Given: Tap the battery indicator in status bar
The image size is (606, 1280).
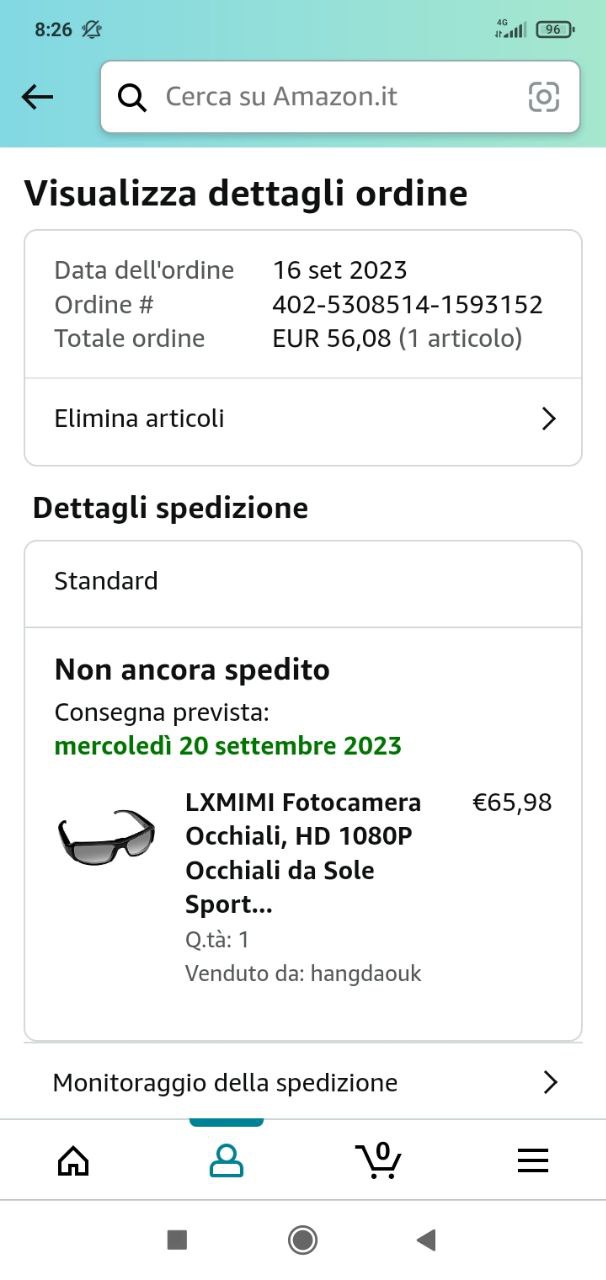Looking at the screenshot, I should [x=554, y=30].
